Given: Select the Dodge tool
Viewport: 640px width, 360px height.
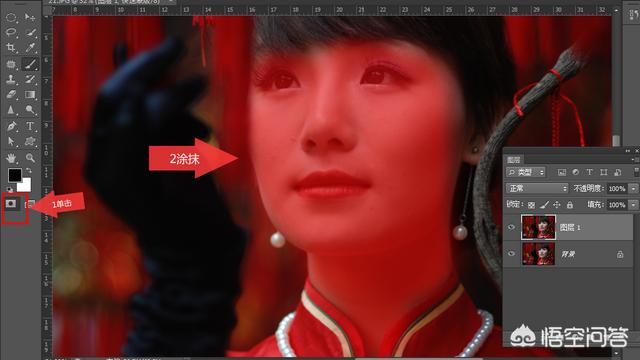Looking at the screenshot, I should point(30,110).
